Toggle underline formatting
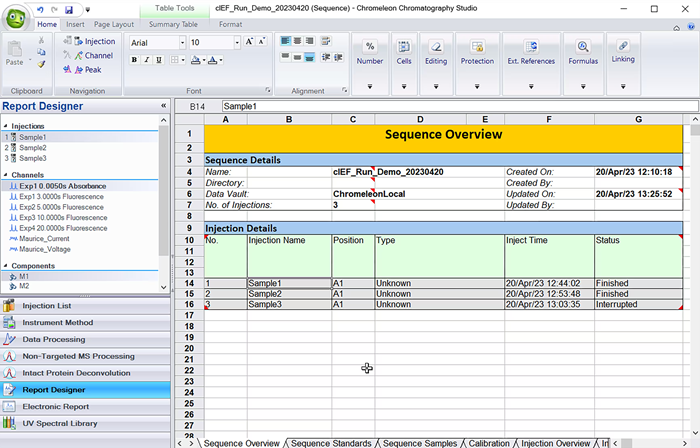This screenshot has height=448, width=700. tap(159, 60)
